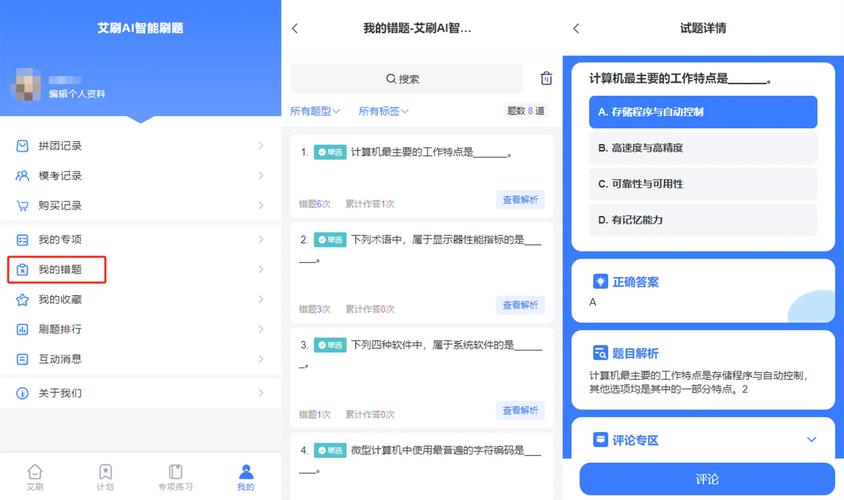The width and height of the screenshot is (844, 500).
Task: Click the 题目解析 icon
Action: 600,353
